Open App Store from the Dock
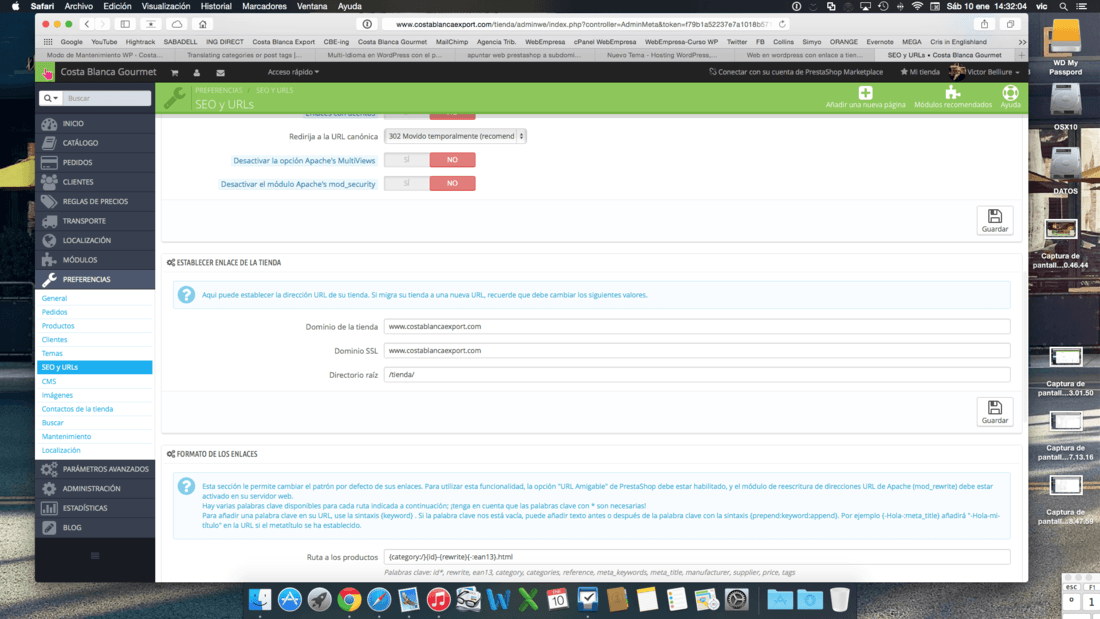 click(x=290, y=599)
